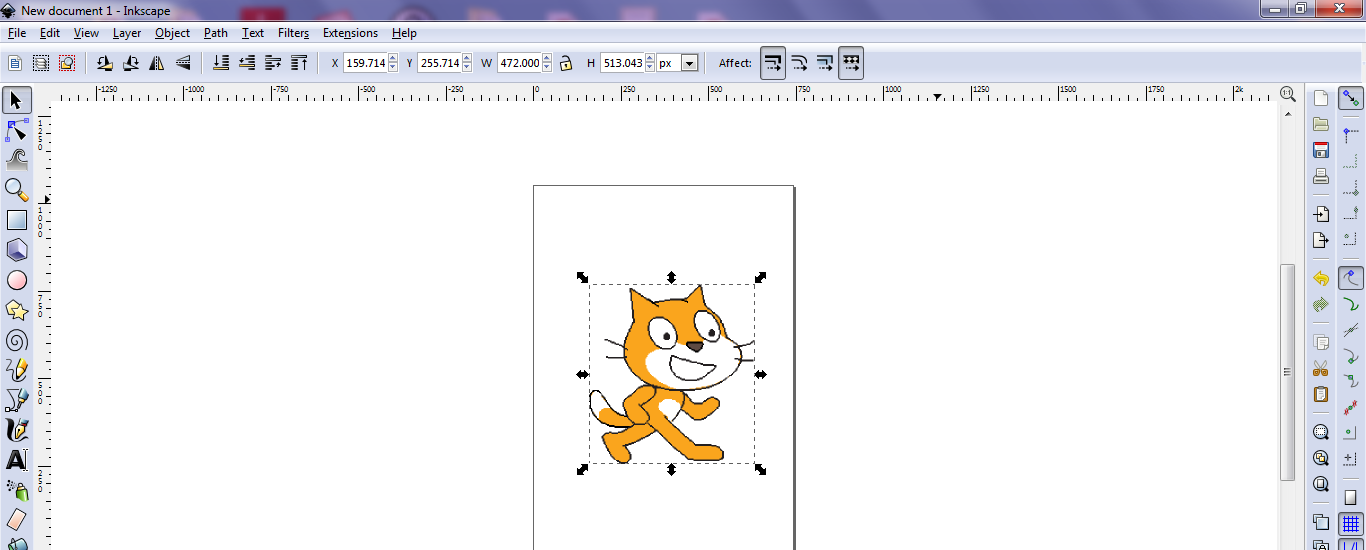The width and height of the screenshot is (1366, 550).
Task: Select the Pencil freehand tool
Action: click(16, 370)
